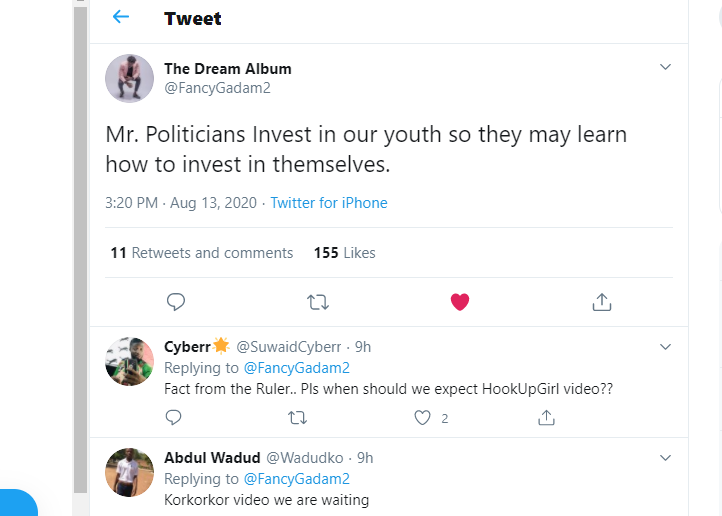Open more options for Abdul Wadud's reply
Image resolution: width=722 pixels, height=516 pixels.
pyautogui.click(x=666, y=457)
